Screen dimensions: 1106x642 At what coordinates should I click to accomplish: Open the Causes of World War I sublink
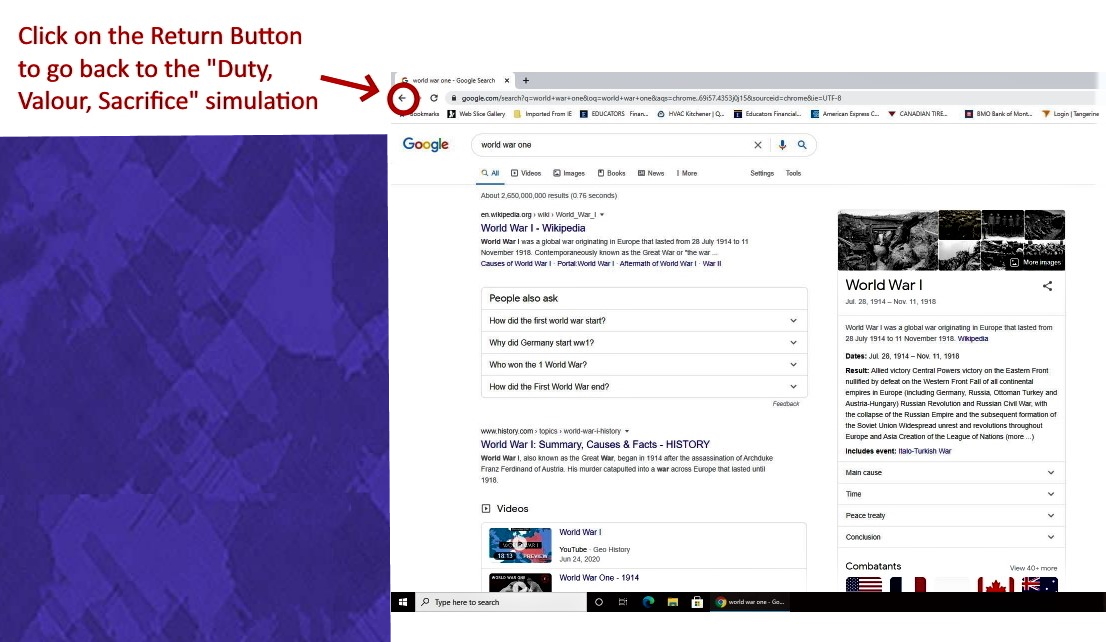pos(514,264)
